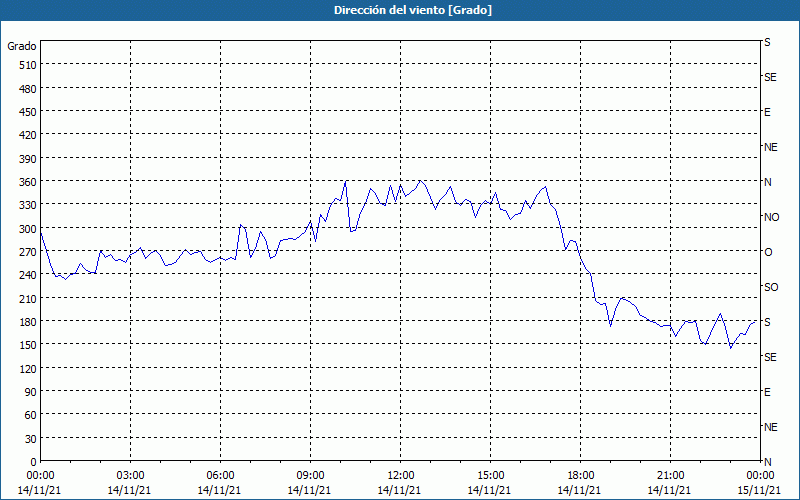Click the 270 y-axis label

tap(29, 252)
